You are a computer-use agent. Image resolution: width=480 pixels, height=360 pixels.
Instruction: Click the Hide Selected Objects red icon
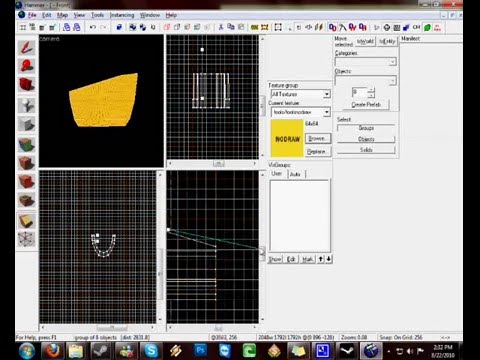pyautogui.click(x=167, y=27)
